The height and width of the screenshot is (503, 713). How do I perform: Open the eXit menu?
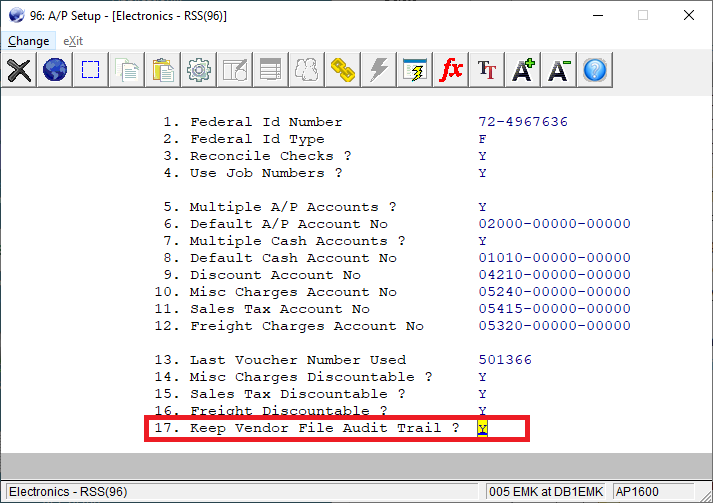pos(73,41)
